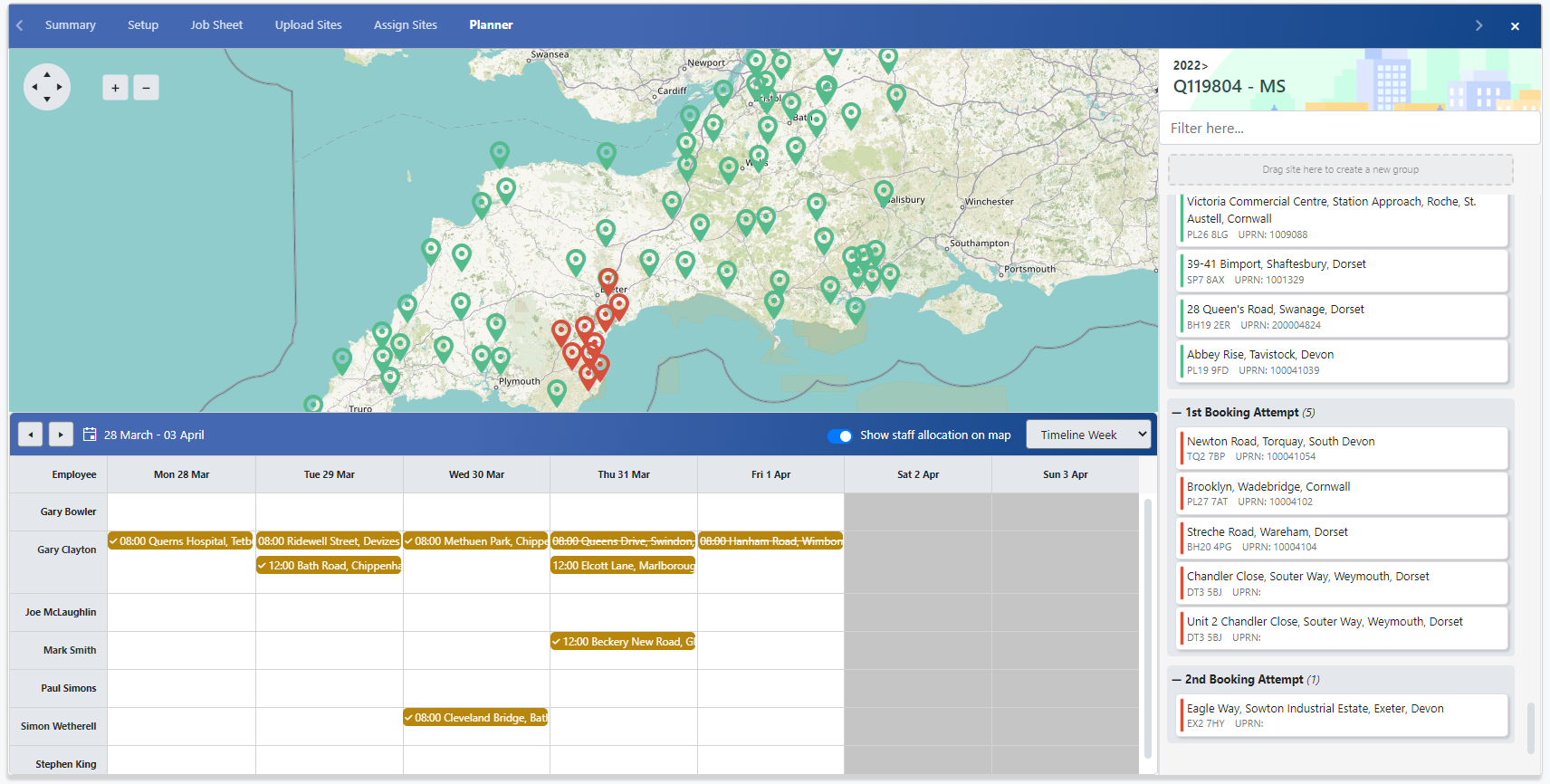Advance to the next week with the forward arrow
This screenshot has width=1550, height=784.
pyautogui.click(x=61, y=435)
